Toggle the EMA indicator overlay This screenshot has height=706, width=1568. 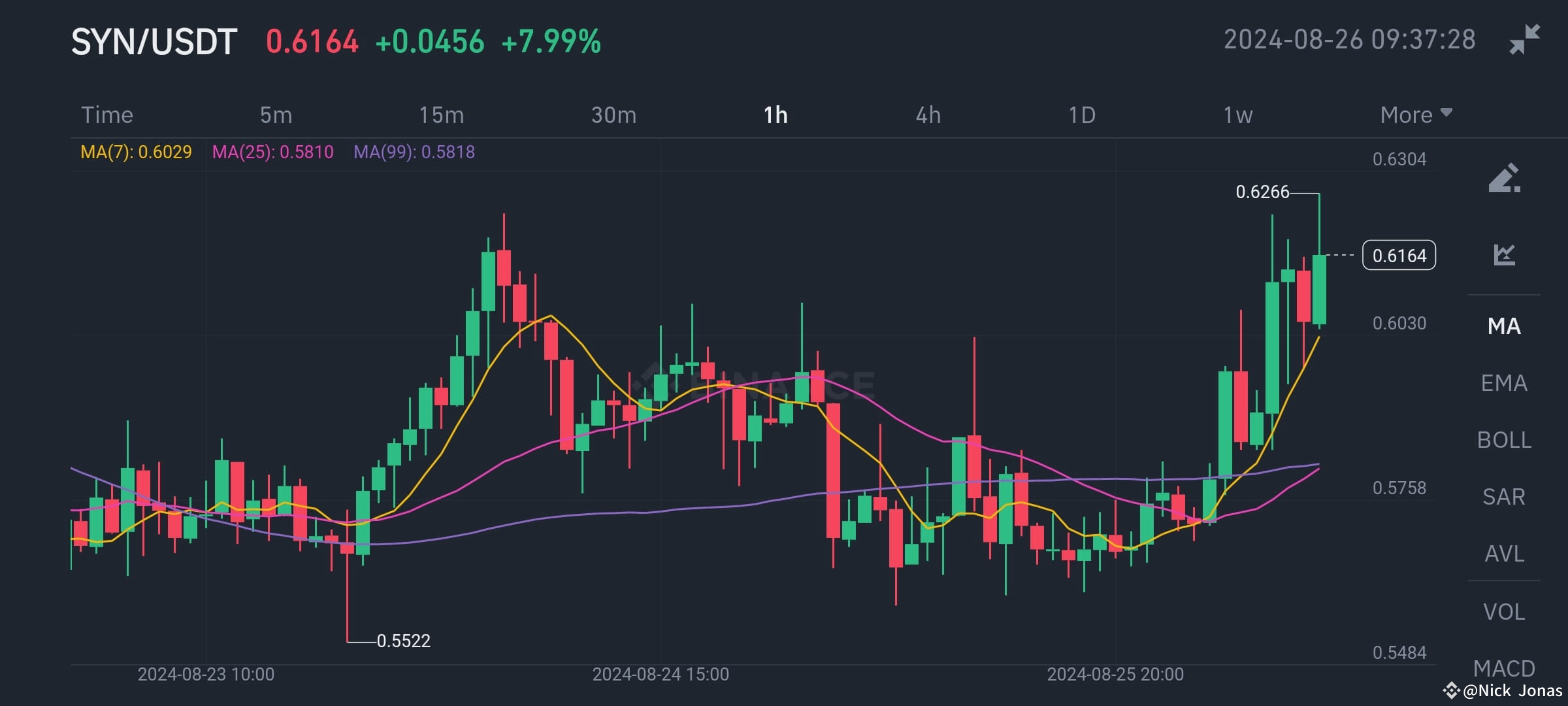point(1505,383)
